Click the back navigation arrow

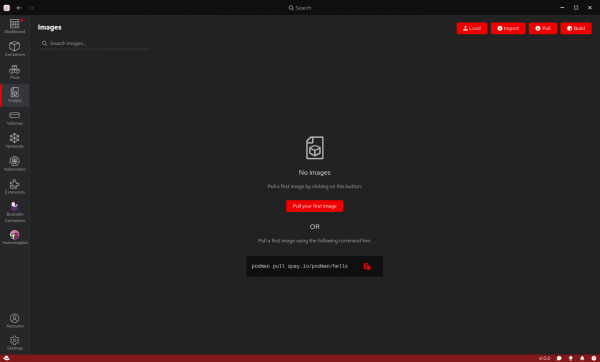[19, 8]
